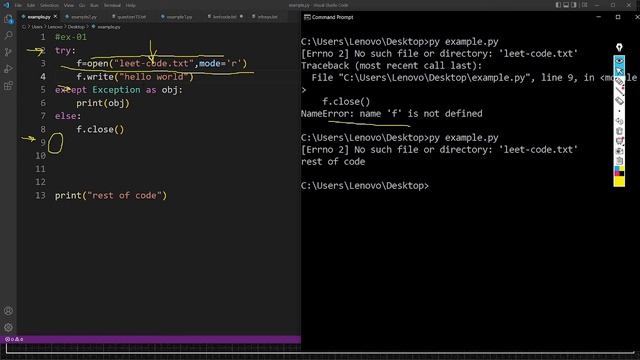Toggle the bottom panel layout button
Screen dimensions: 640x360
pyautogui.click(x=566, y=5)
